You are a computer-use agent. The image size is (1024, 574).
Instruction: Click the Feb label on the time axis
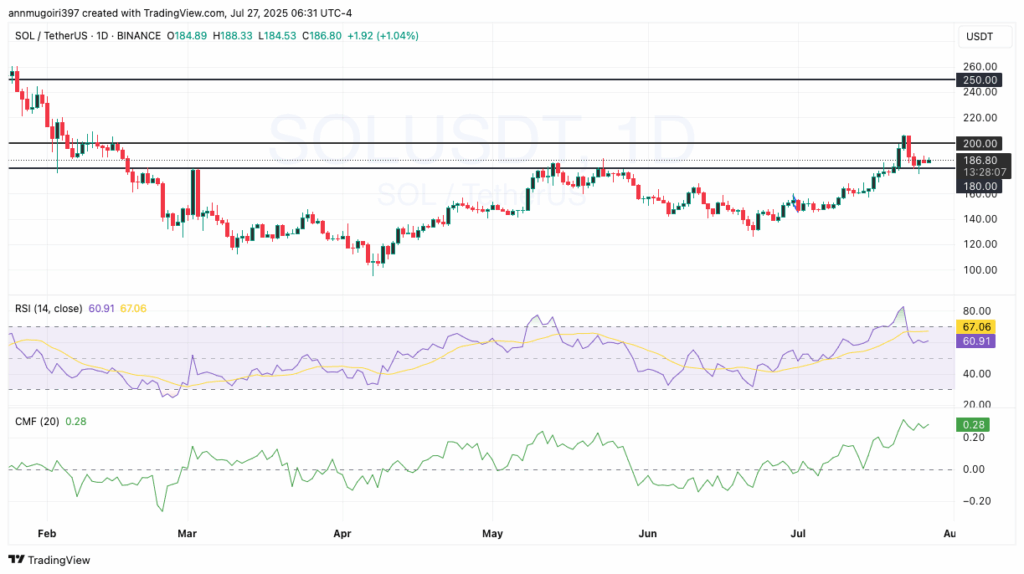(47, 534)
